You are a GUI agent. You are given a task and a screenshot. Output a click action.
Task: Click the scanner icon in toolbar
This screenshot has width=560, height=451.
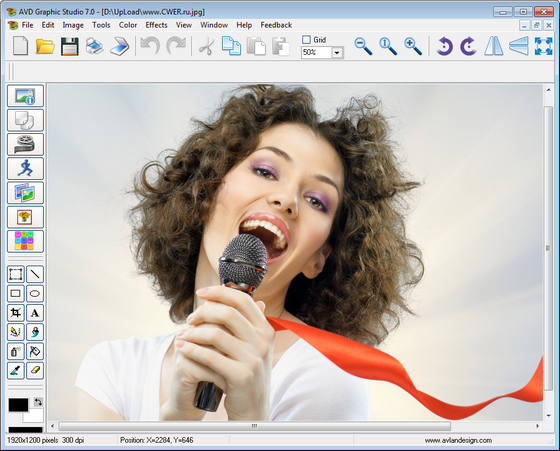tap(120, 46)
